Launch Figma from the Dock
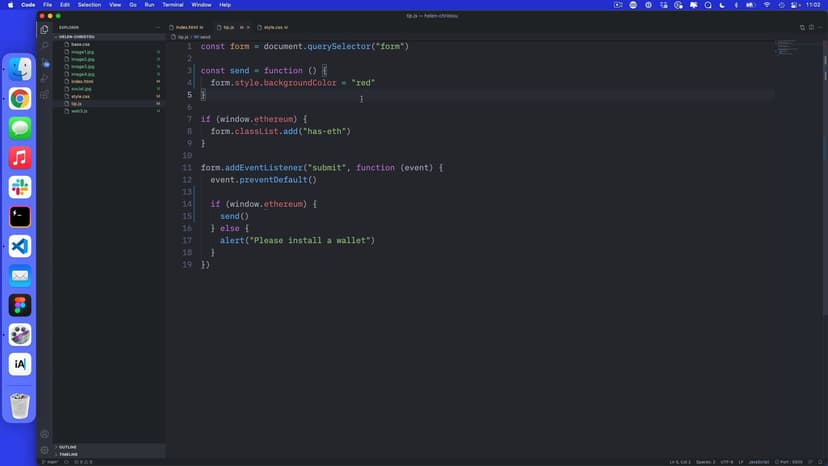This screenshot has width=828, height=466. tap(20, 305)
